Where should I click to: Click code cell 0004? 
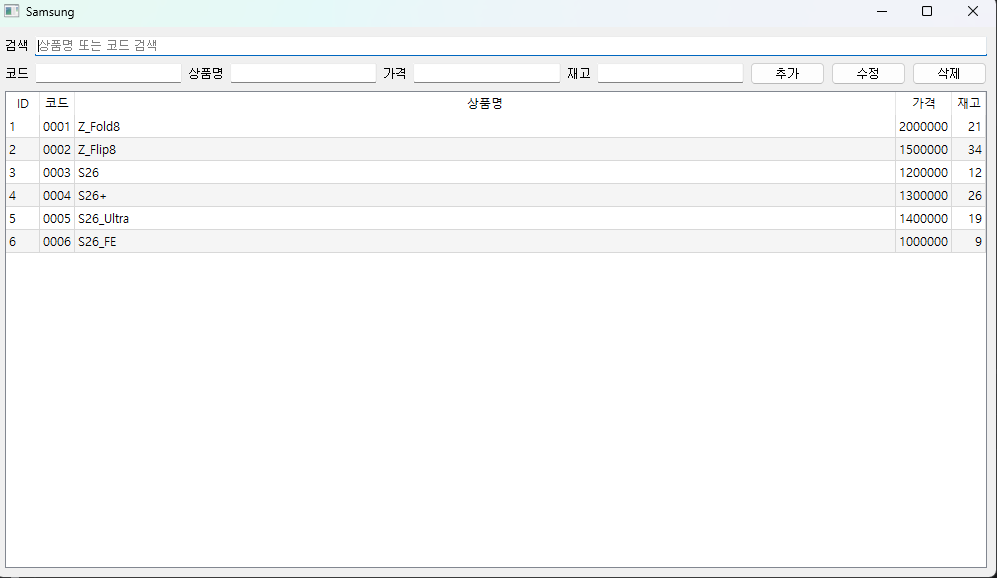57,195
